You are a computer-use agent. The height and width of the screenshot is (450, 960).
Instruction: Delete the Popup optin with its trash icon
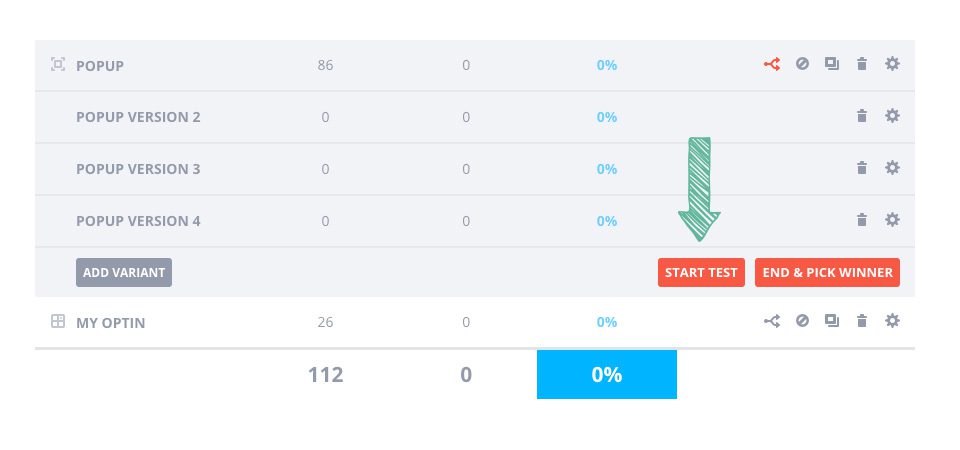tap(861, 65)
